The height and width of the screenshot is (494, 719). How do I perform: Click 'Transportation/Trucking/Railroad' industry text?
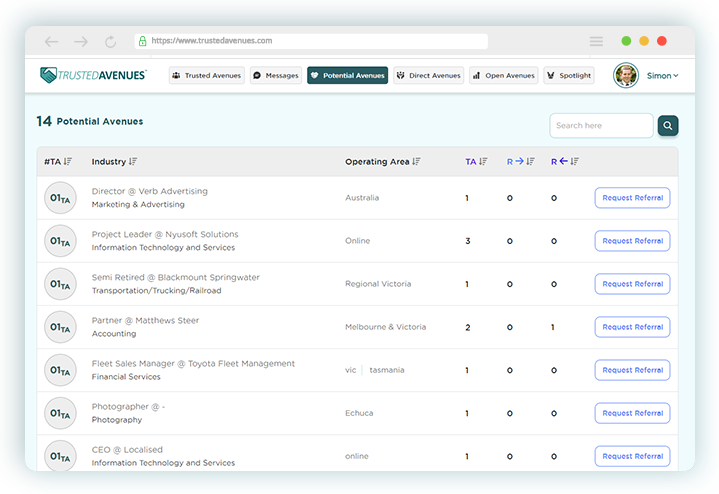pyautogui.click(x=156, y=291)
